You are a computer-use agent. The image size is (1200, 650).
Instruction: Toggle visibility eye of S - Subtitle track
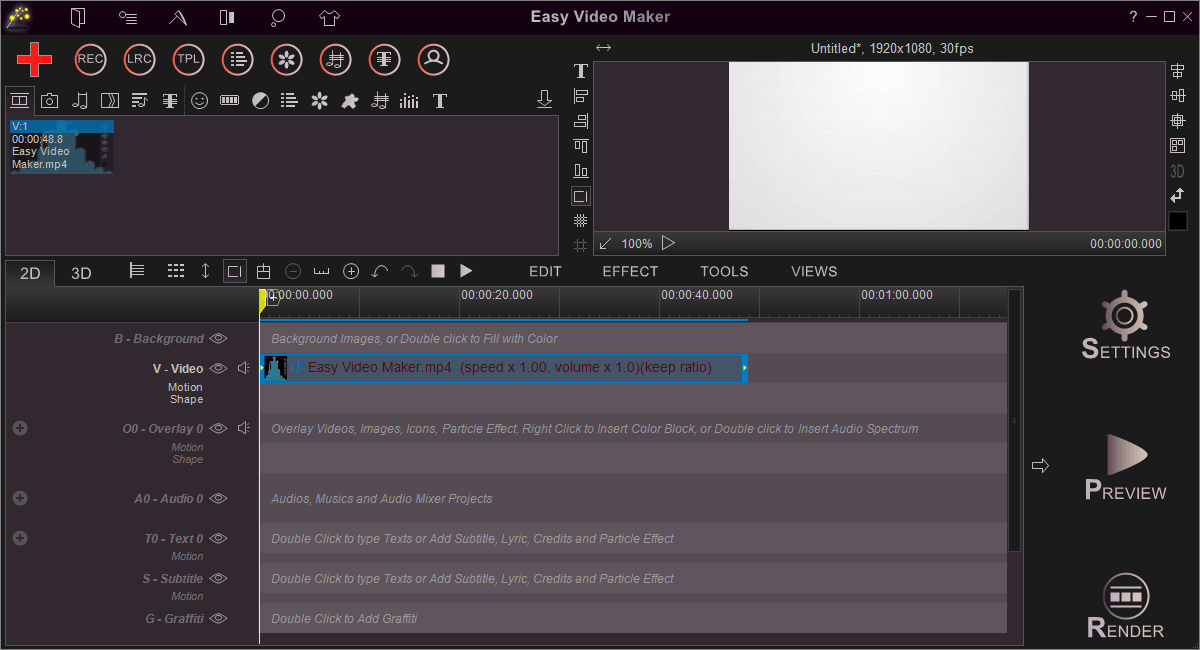pos(219,578)
